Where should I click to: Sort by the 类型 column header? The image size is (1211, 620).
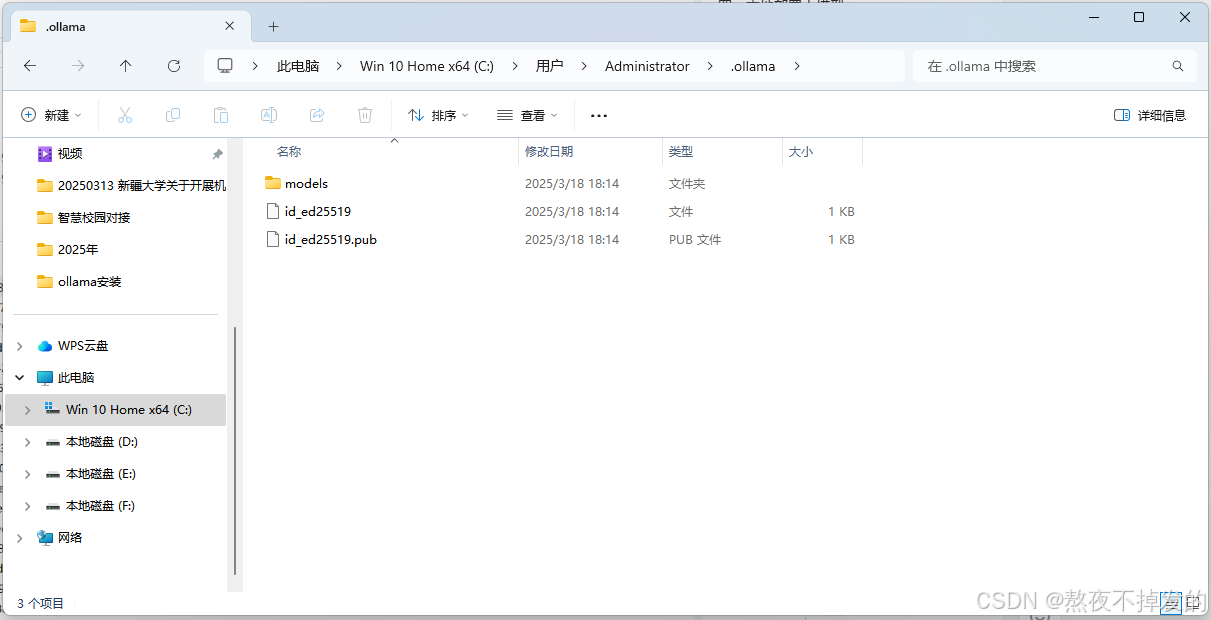[x=681, y=152]
